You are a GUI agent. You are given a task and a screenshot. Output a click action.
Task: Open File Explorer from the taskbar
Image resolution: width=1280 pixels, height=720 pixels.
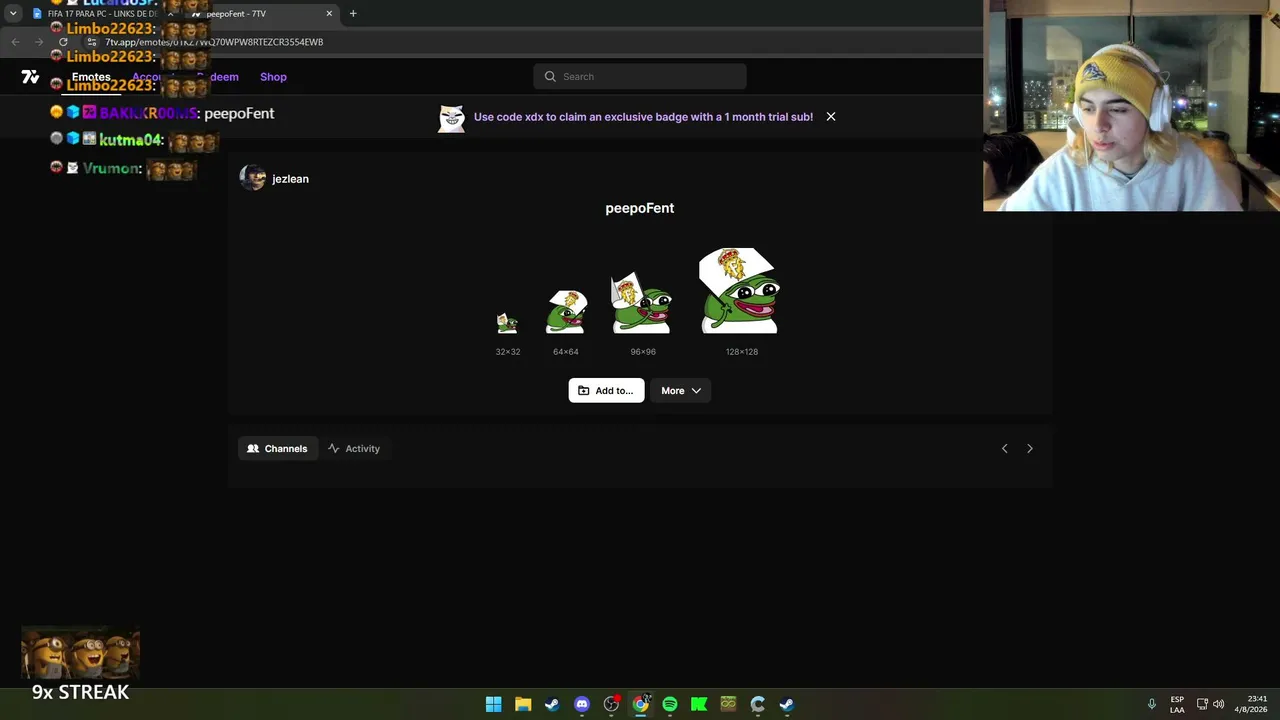tap(523, 704)
